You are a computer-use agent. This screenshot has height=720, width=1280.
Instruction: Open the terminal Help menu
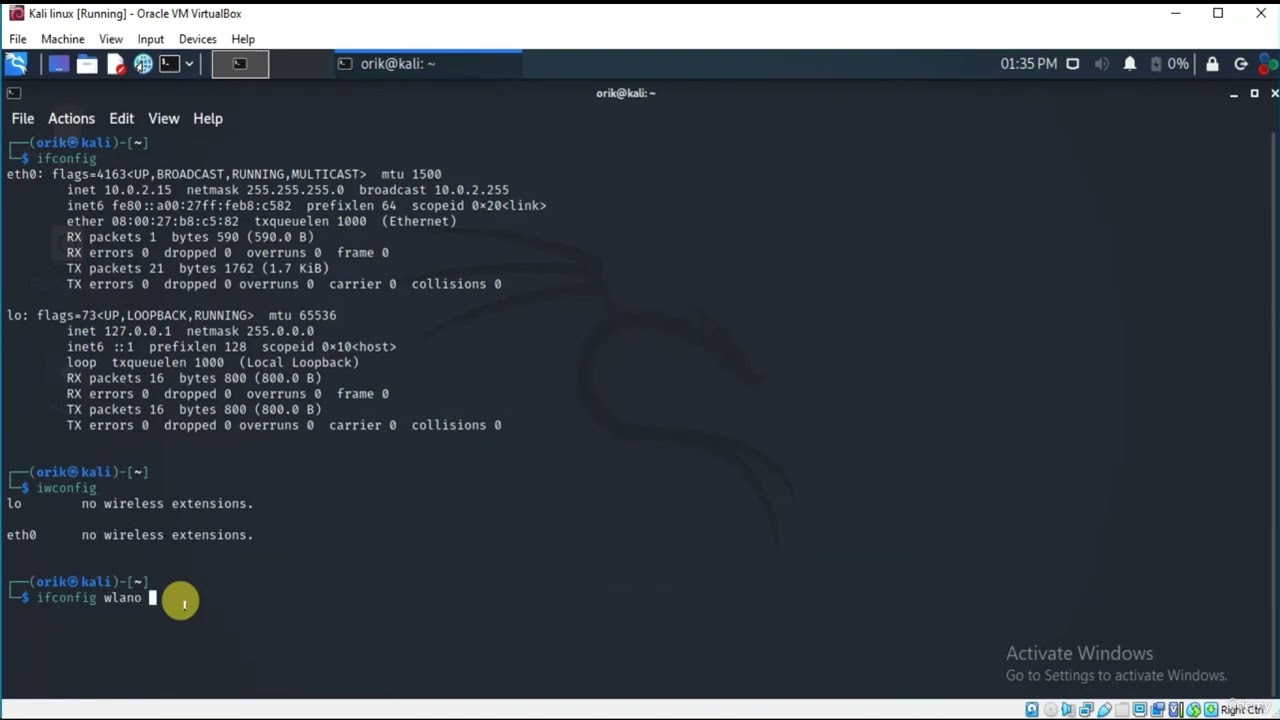(208, 118)
